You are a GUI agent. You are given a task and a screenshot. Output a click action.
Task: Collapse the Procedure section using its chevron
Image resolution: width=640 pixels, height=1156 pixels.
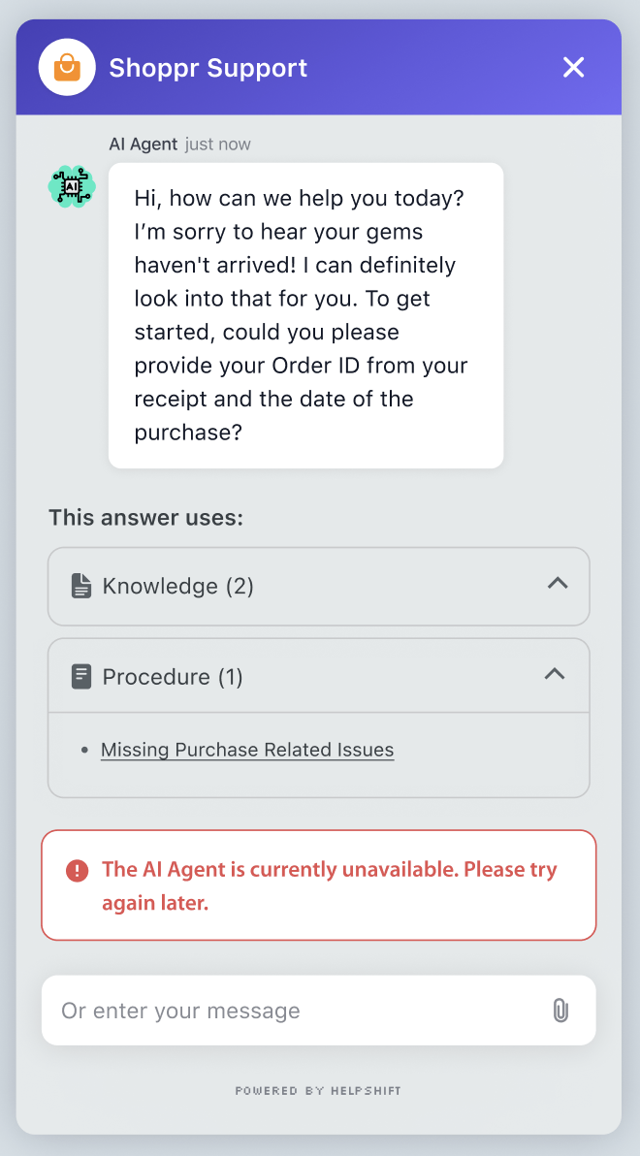pyautogui.click(x=554, y=675)
